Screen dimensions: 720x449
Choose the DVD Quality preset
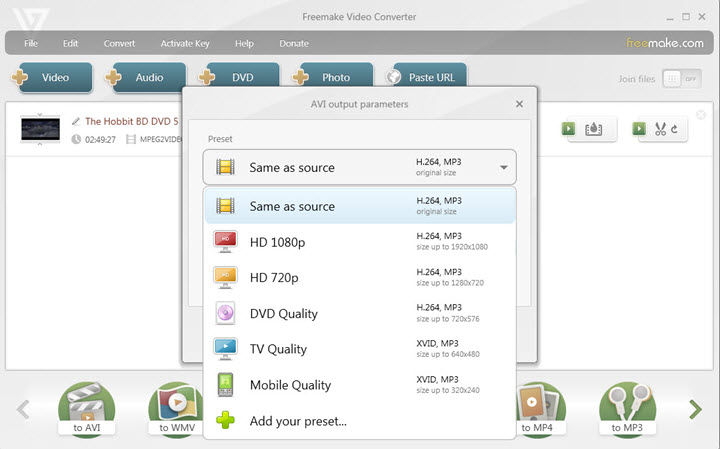tap(360, 313)
